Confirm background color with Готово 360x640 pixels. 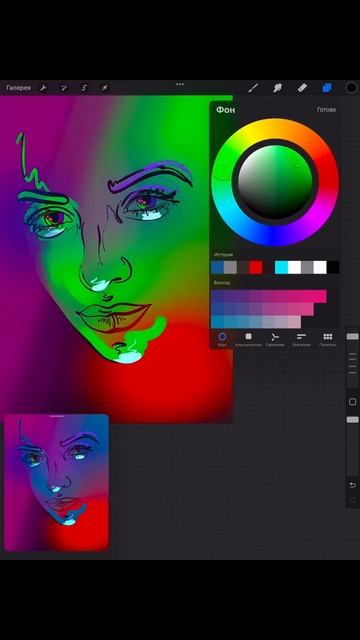(x=327, y=109)
